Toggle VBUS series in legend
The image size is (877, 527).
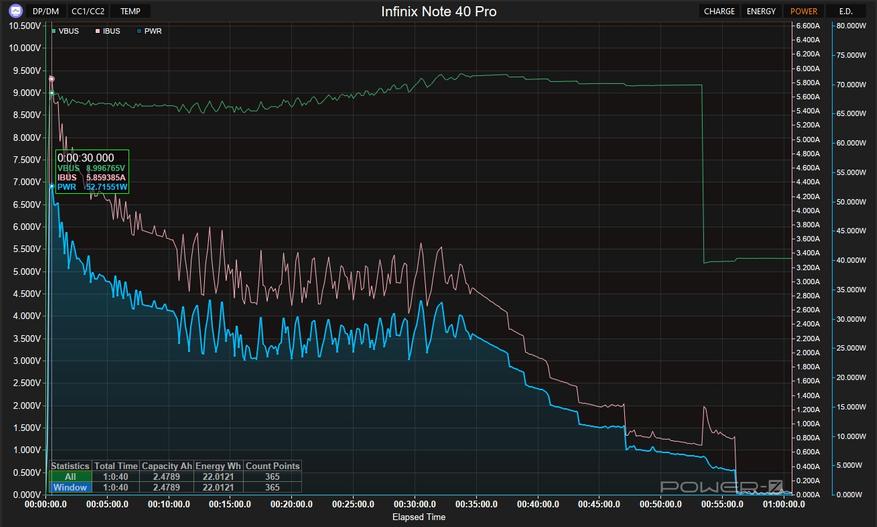point(65,31)
